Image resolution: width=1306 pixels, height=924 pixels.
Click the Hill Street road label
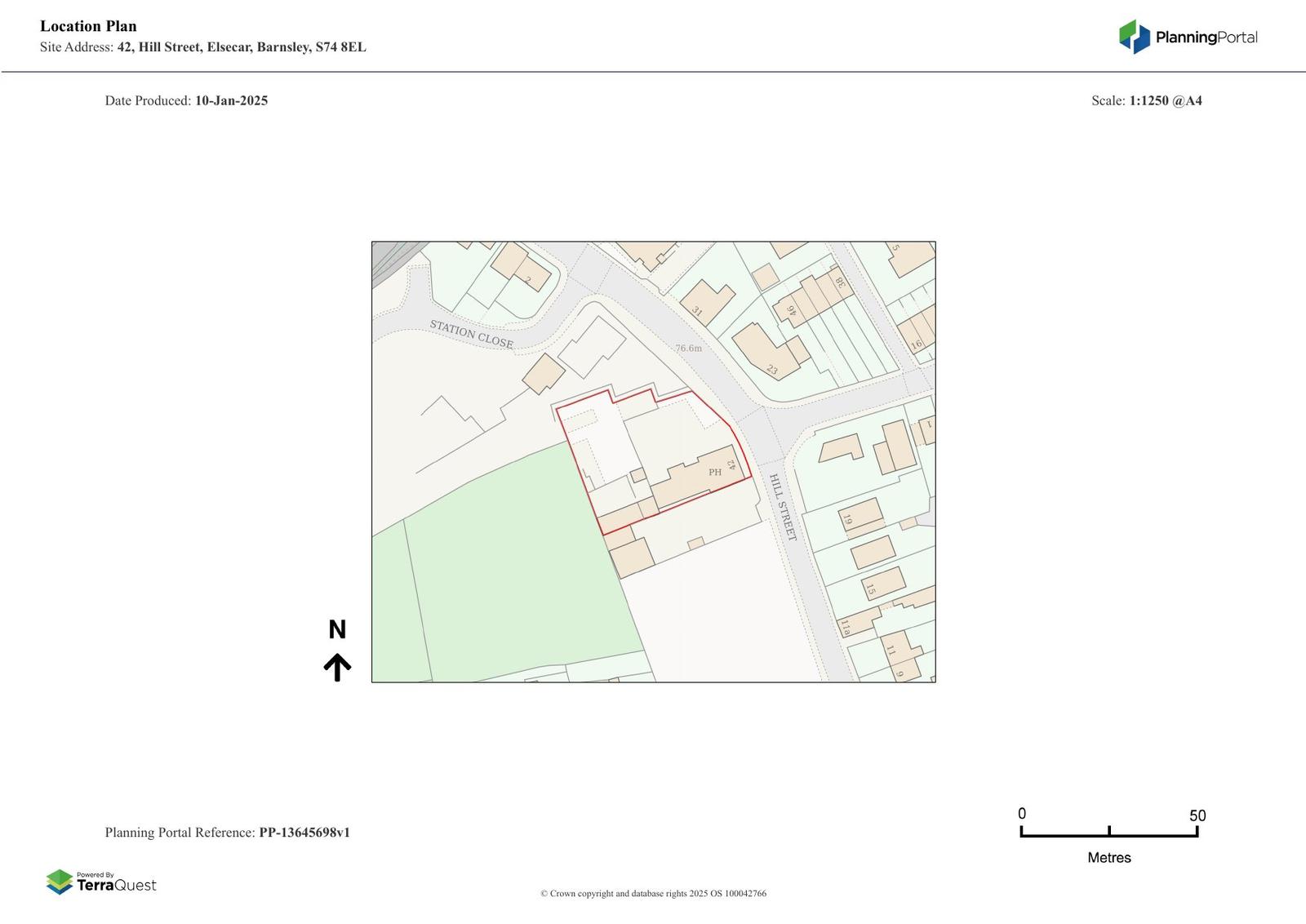[x=781, y=507]
